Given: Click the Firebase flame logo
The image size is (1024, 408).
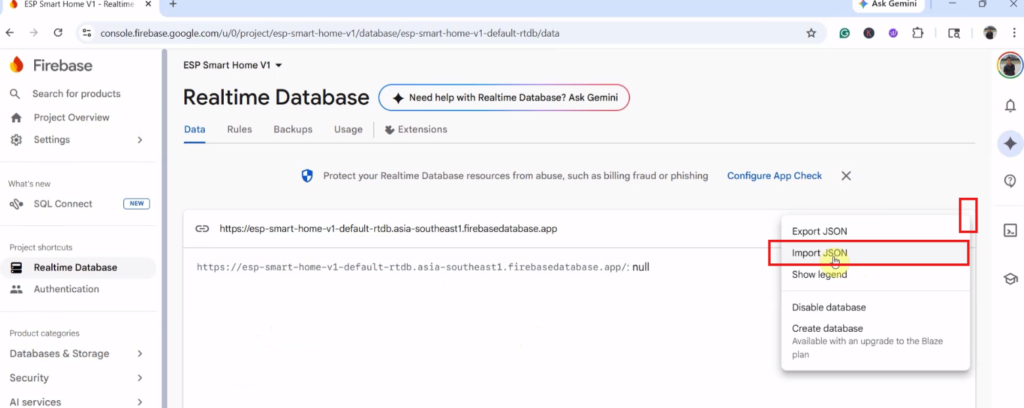Looking at the screenshot, I should 16,65.
